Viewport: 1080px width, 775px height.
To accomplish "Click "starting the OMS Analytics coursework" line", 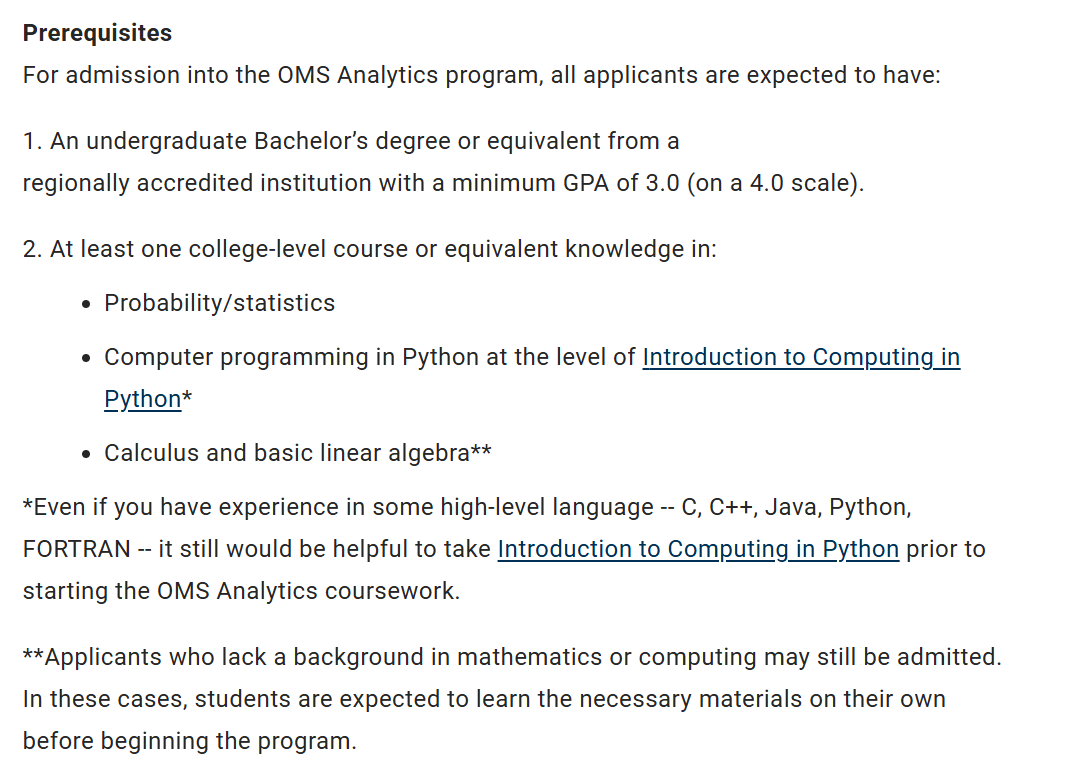I will 241,591.
